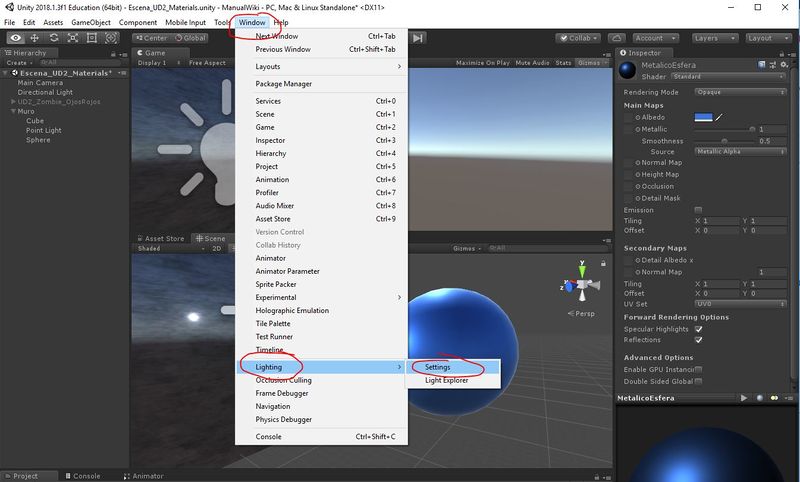The image size is (800, 482).
Task: Toggle Global rotation mode button
Action: [x=190, y=38]
